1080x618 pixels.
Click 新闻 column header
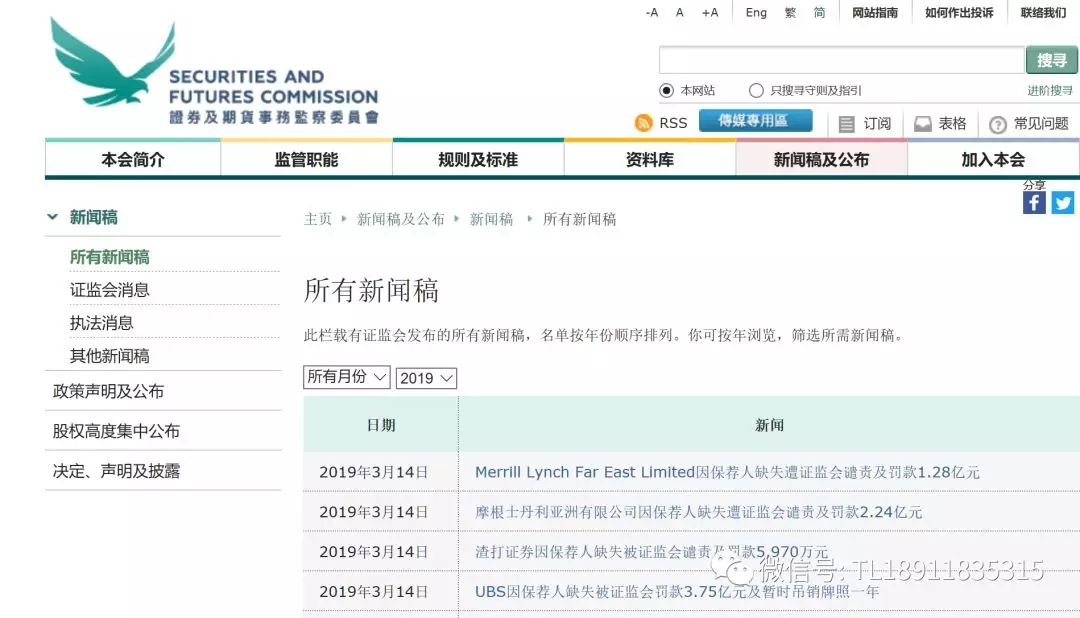769,425
